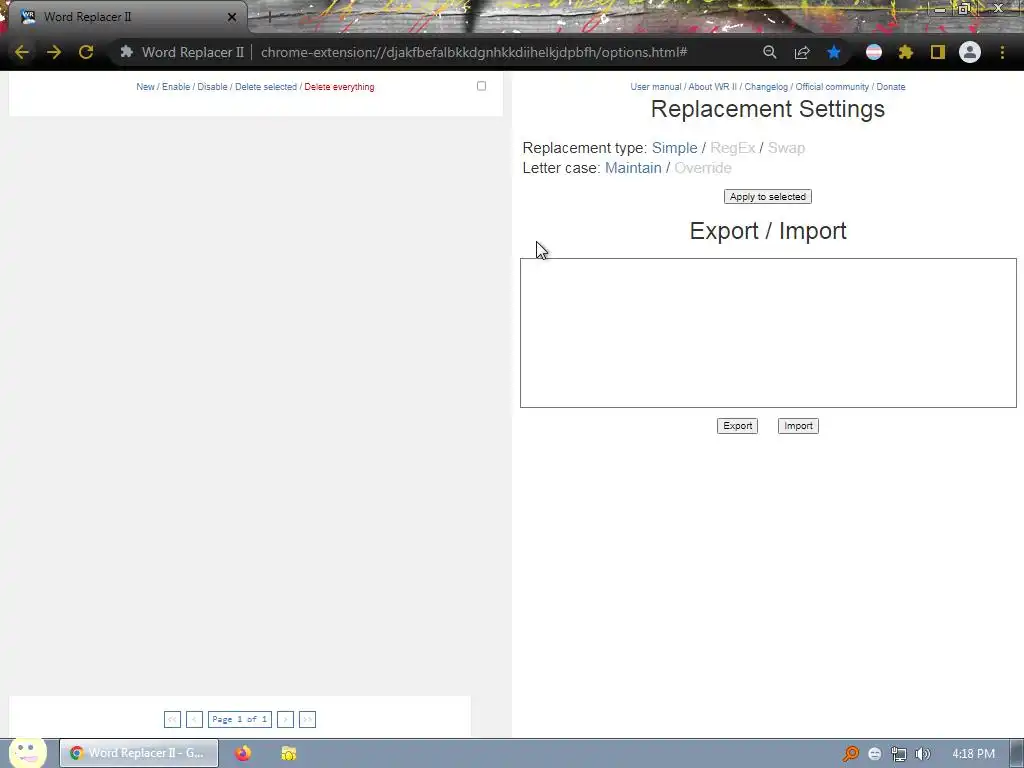Set replacement type to Simple
The width and height of the screenshot is (1024, 768).
tap(675, 148)
